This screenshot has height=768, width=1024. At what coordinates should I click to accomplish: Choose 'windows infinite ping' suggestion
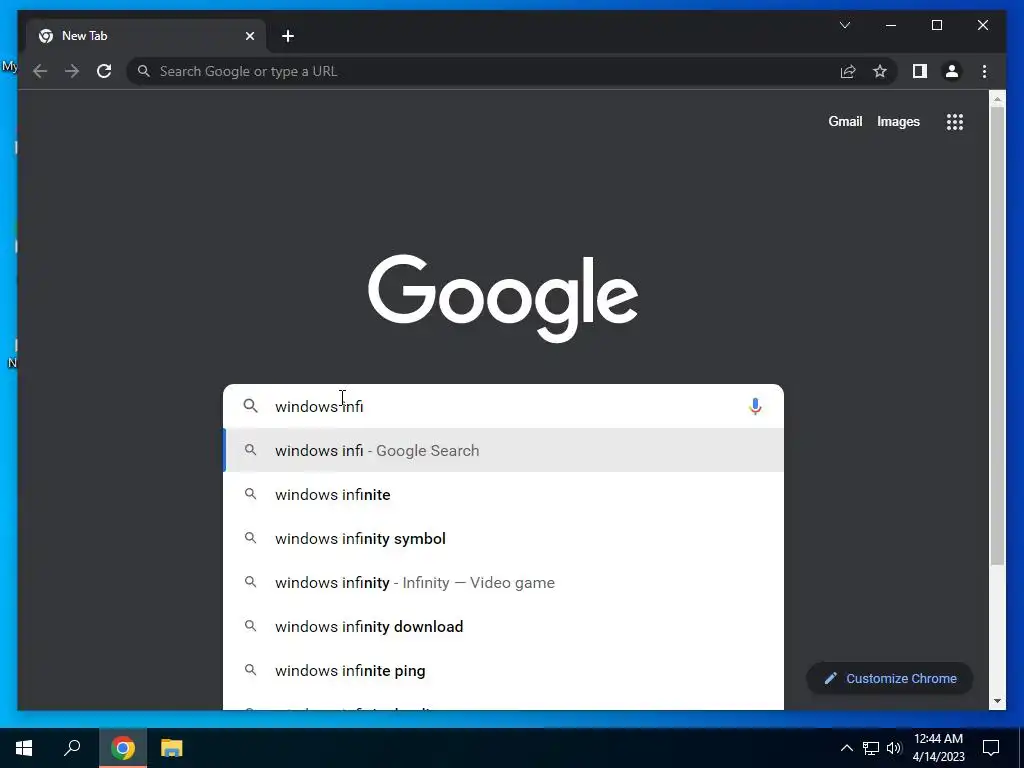point(504,671)
